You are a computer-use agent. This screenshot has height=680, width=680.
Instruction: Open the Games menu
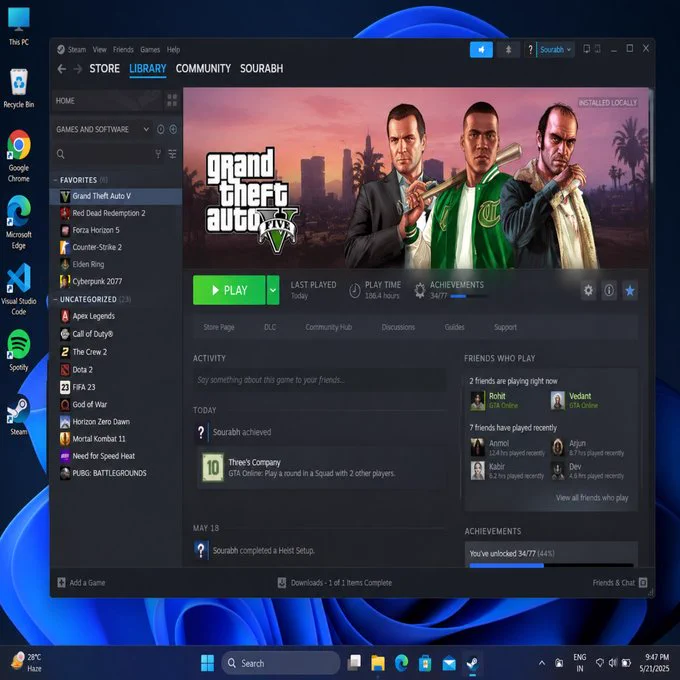point(150,49)
